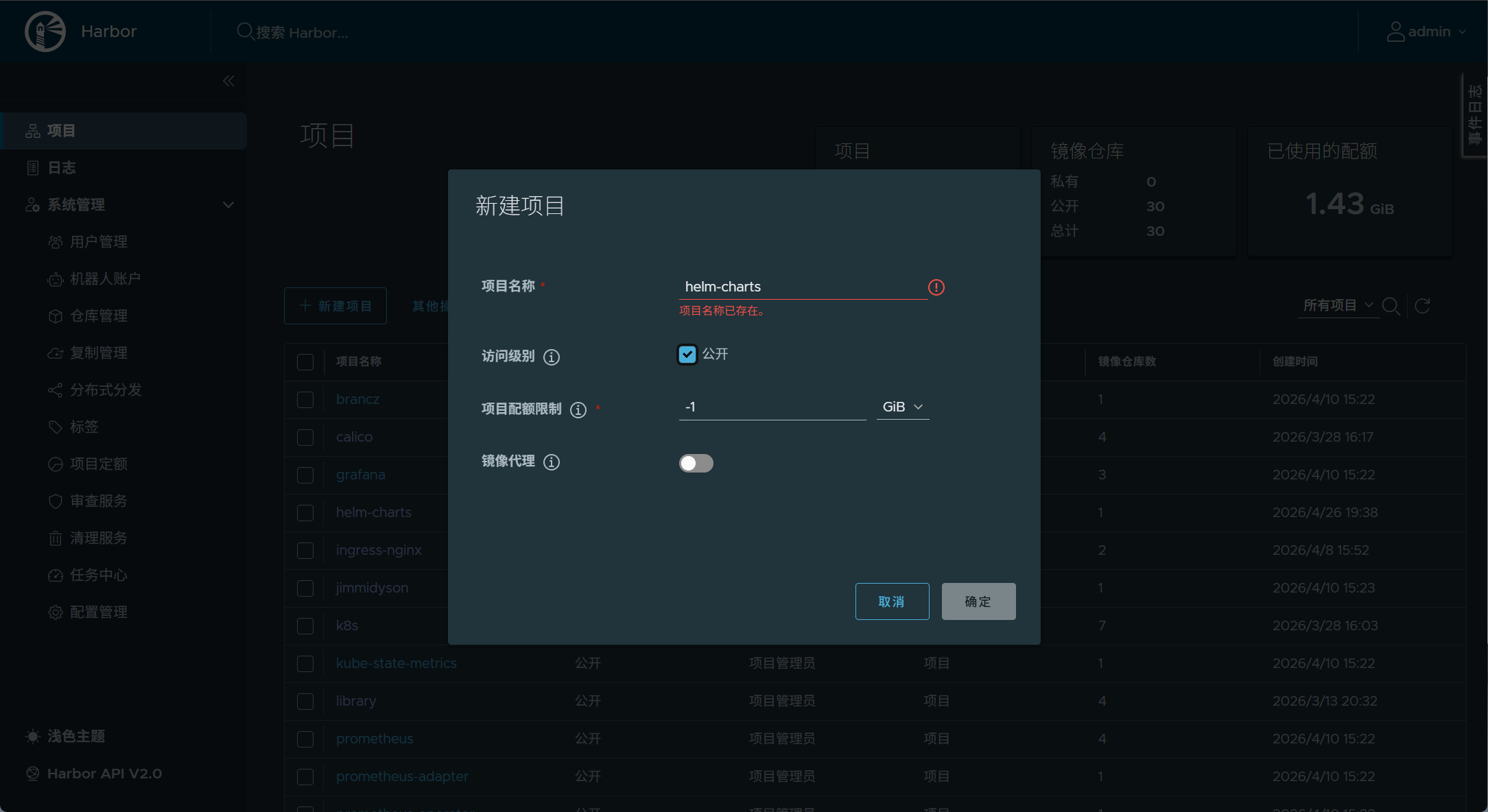Show info for project quota limit (项目配额限制)
The width and height of the screenshot is (1488, 812).
578,409
